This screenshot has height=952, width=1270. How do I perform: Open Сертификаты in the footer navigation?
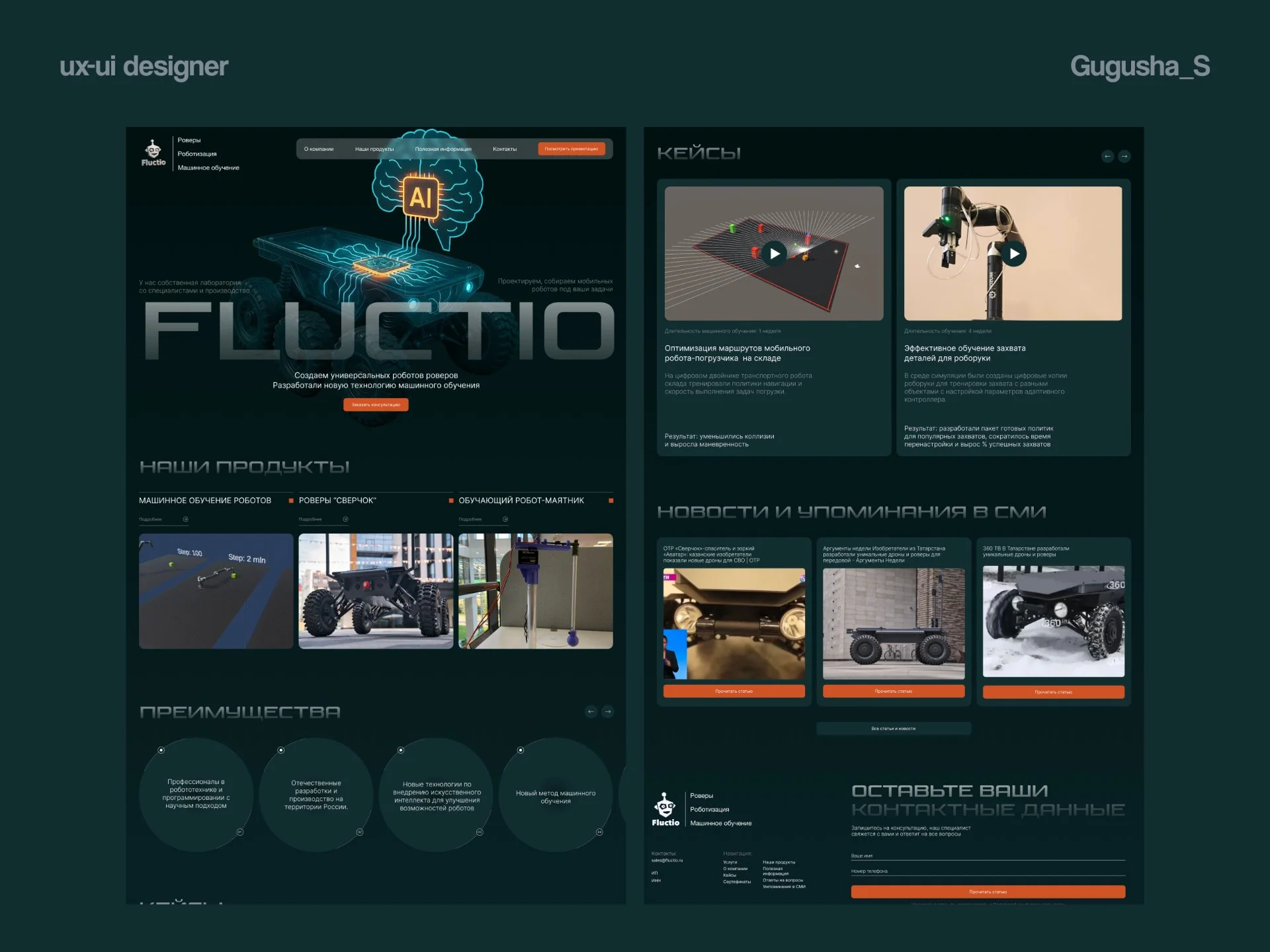tap(737, 882)
